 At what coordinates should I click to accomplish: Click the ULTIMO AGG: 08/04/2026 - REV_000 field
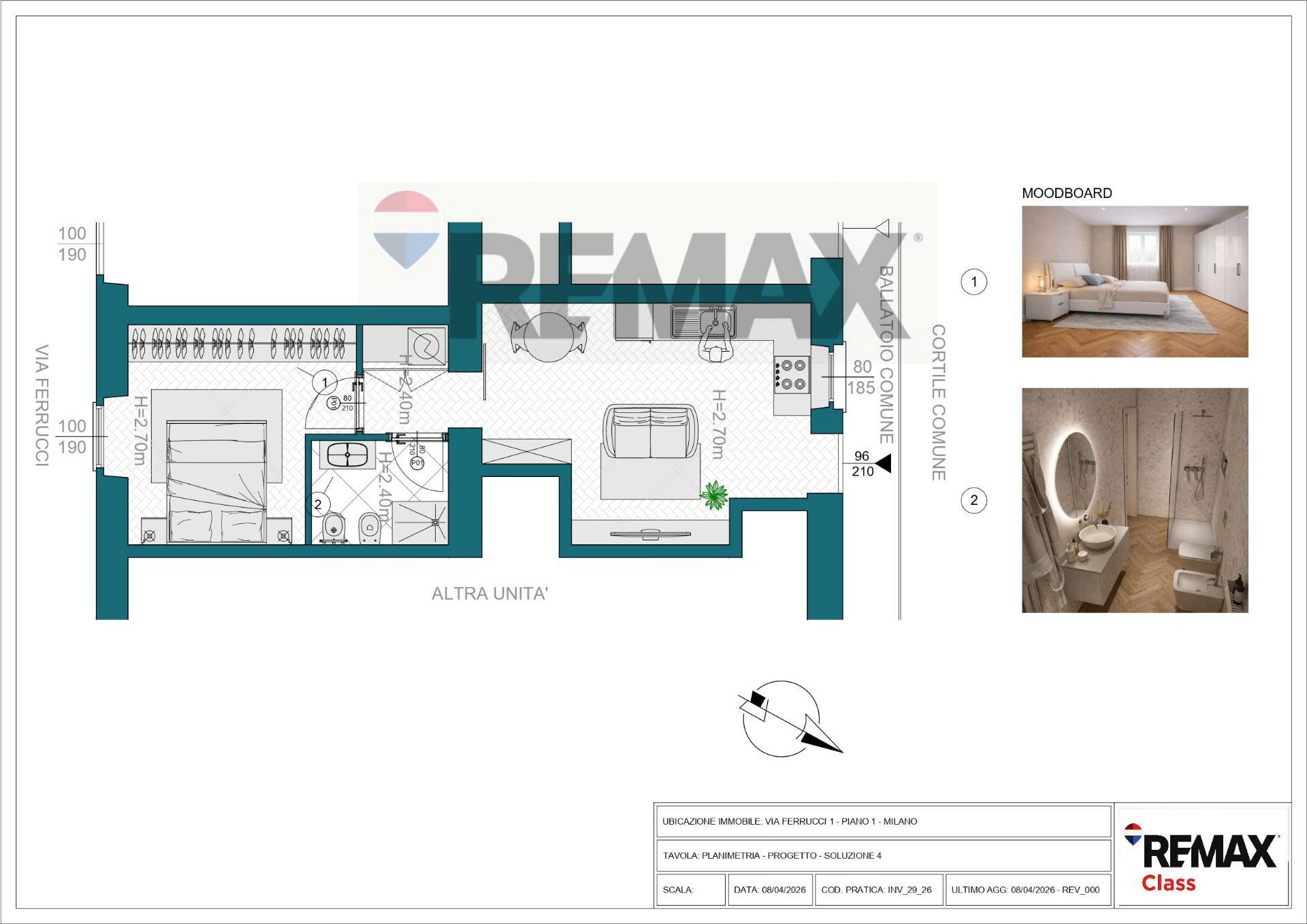pyautogui.click(x=1028, y=890)
